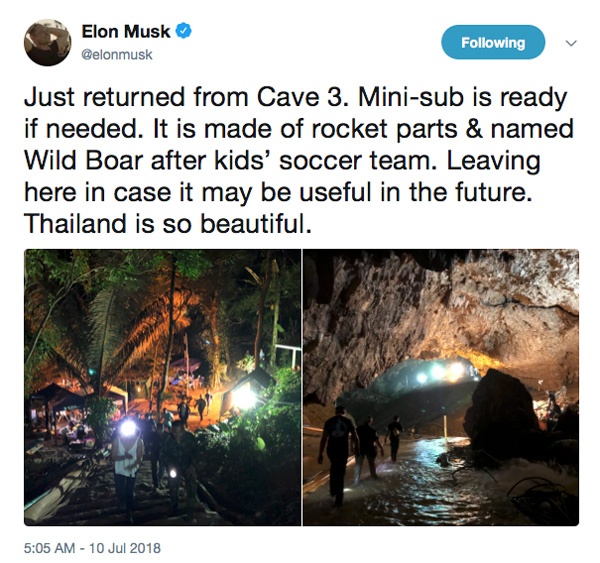Click the blue verified badge
This screenshot has width=600, height=563.
coord(183,31)
